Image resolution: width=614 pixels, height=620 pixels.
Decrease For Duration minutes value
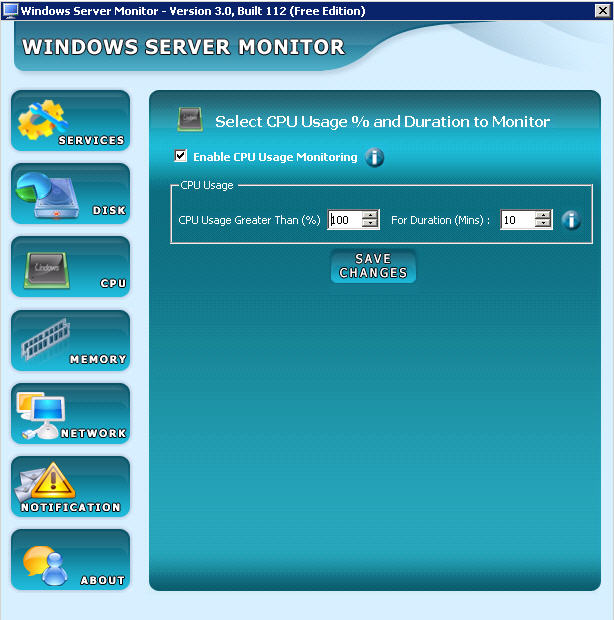(543, 223)
